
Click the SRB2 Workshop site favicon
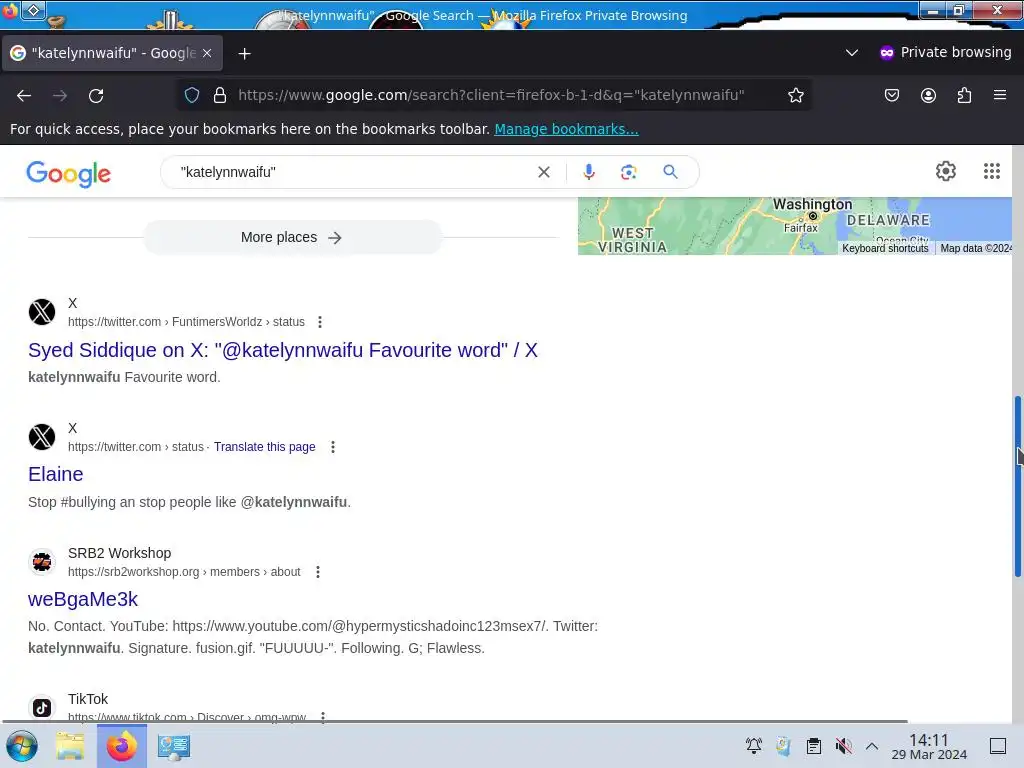[x=42, y=562]
